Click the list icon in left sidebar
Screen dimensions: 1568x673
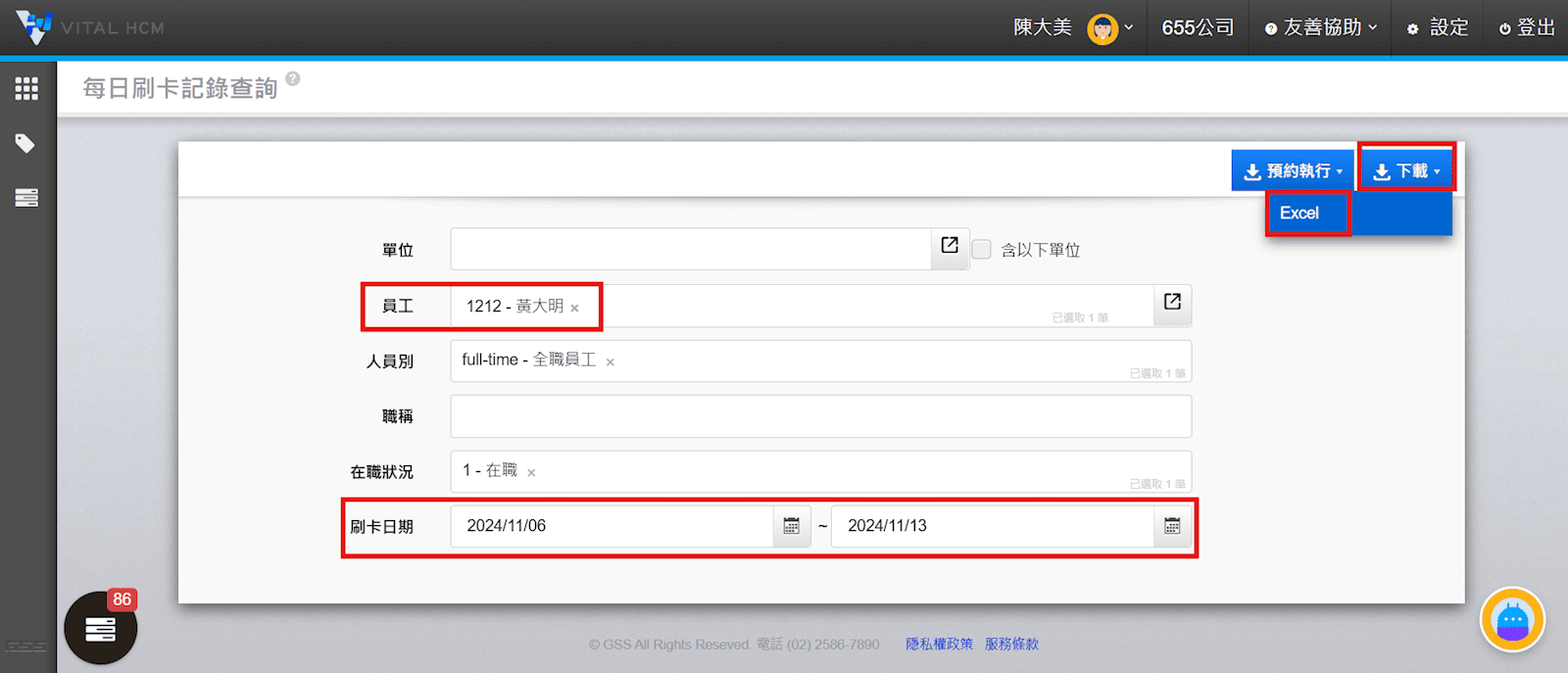[x=26, y=198]
